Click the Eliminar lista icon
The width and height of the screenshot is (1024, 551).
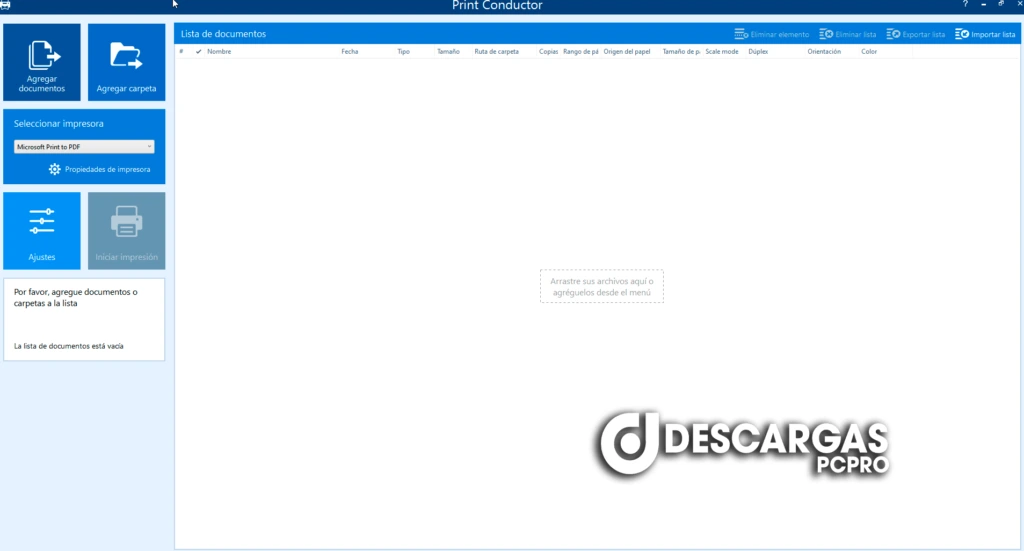826,34
